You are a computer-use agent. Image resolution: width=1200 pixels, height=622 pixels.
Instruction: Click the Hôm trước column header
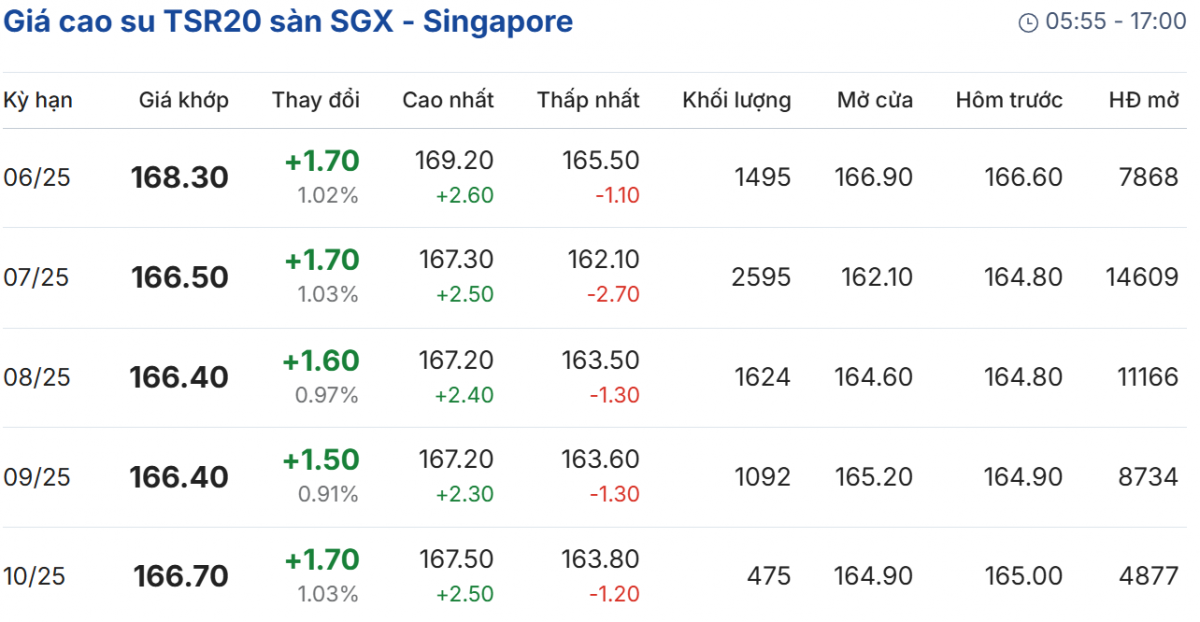pos(1009,100)
